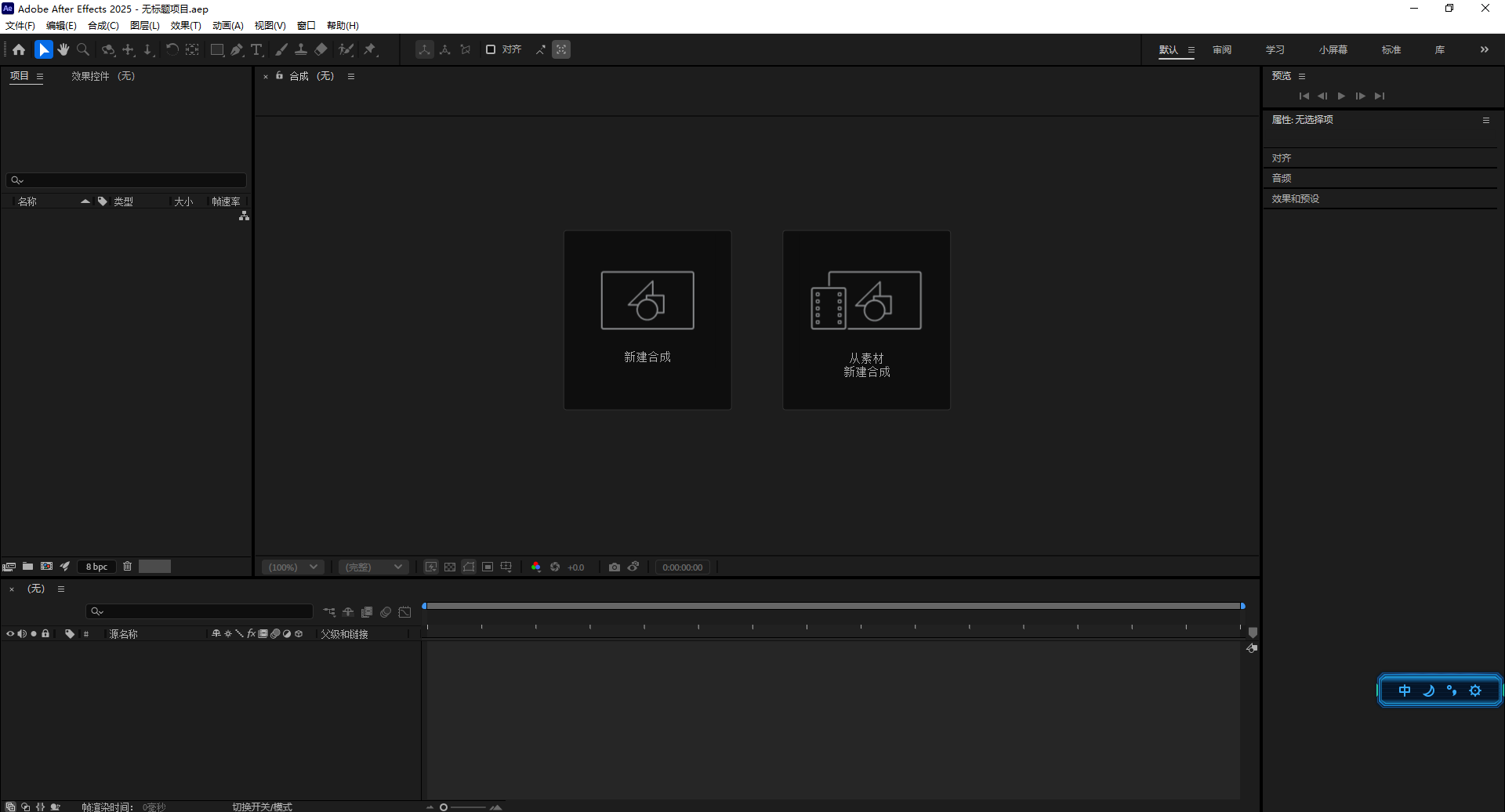This screenshot has width=1505, height=812.
Task: Choose the Horizontal Type tool
Action: tap(256, 49)
